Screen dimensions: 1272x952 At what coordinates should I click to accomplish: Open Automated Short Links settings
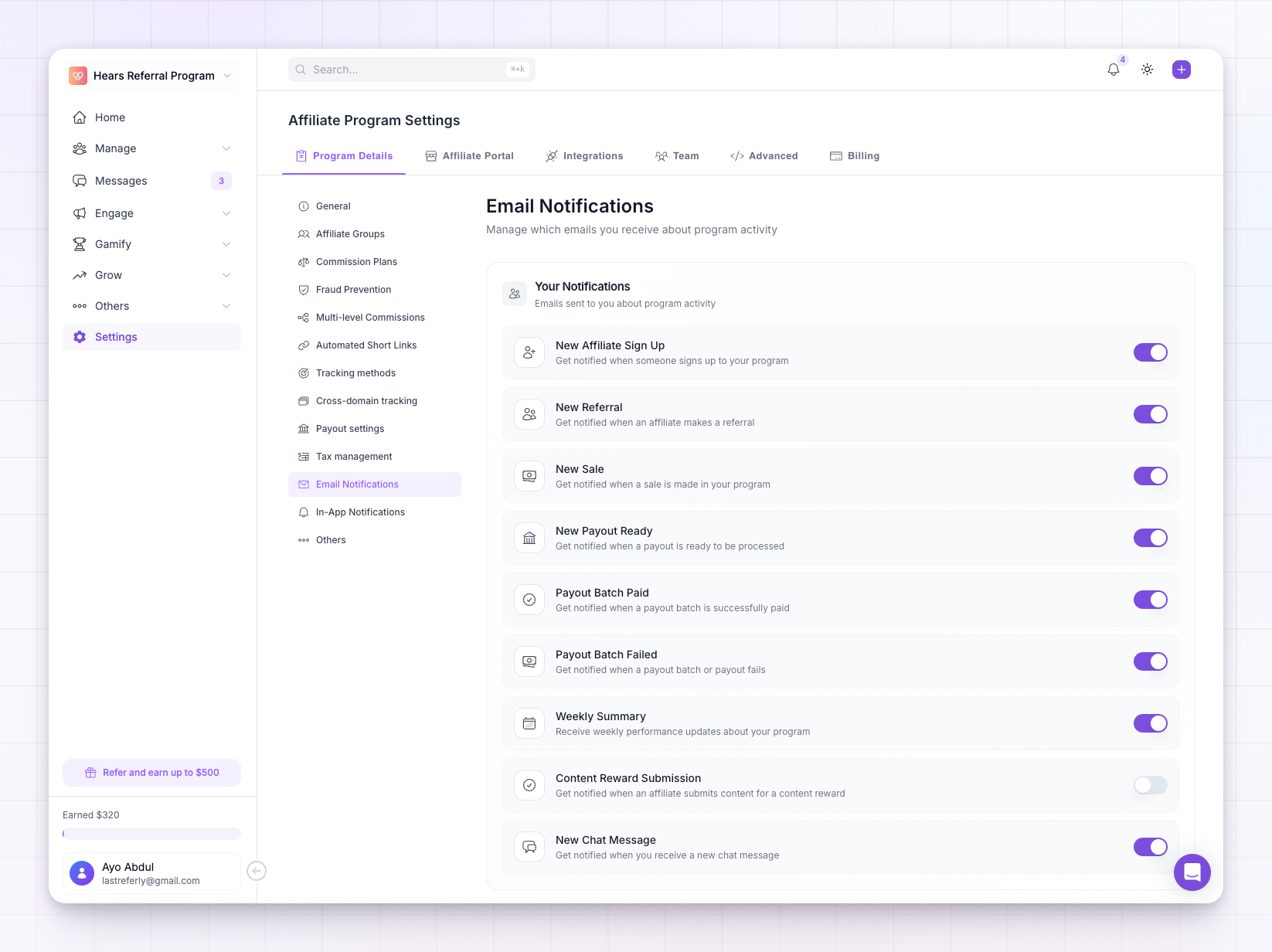(375, 345)
